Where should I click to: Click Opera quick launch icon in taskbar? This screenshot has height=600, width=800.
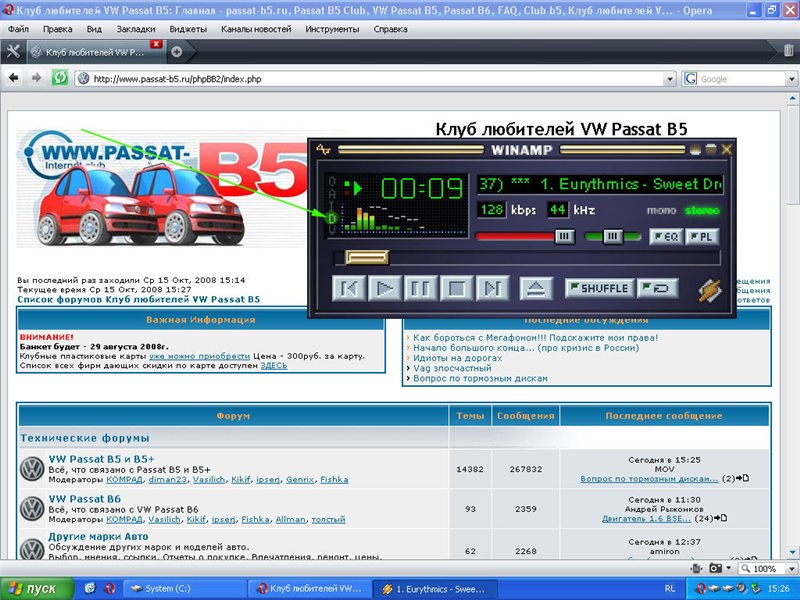point(110,588)
